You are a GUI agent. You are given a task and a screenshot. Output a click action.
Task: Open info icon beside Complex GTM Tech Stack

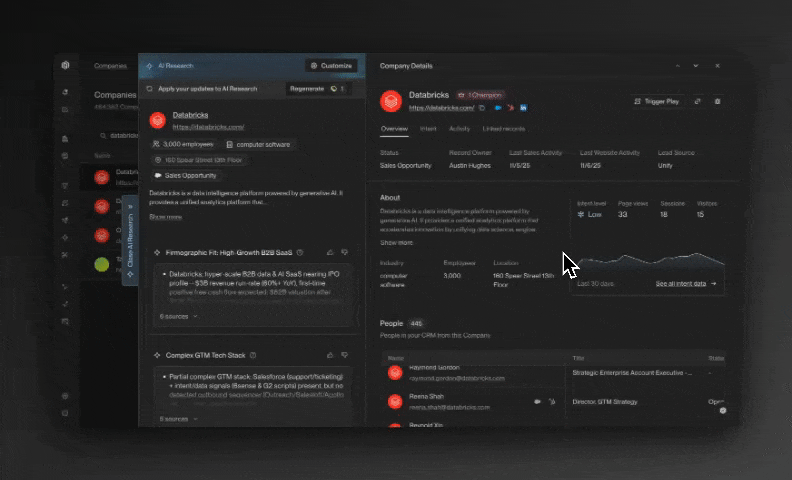tap(253, 355)
